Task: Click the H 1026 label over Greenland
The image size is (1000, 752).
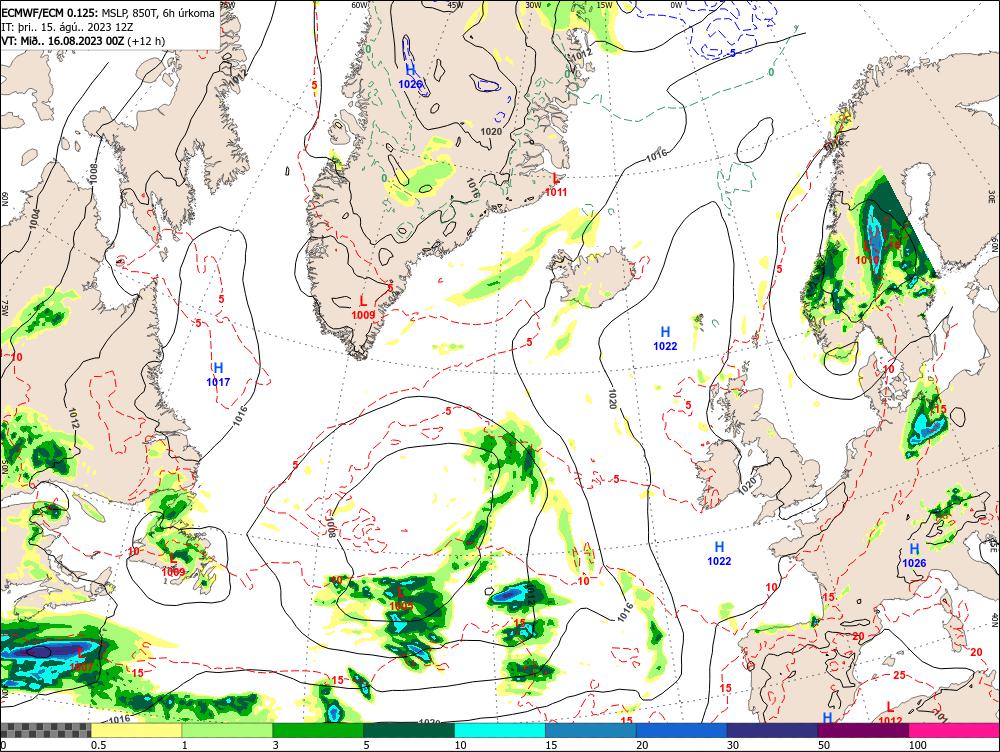Action: pyautogui.click(x=411, y=75)
